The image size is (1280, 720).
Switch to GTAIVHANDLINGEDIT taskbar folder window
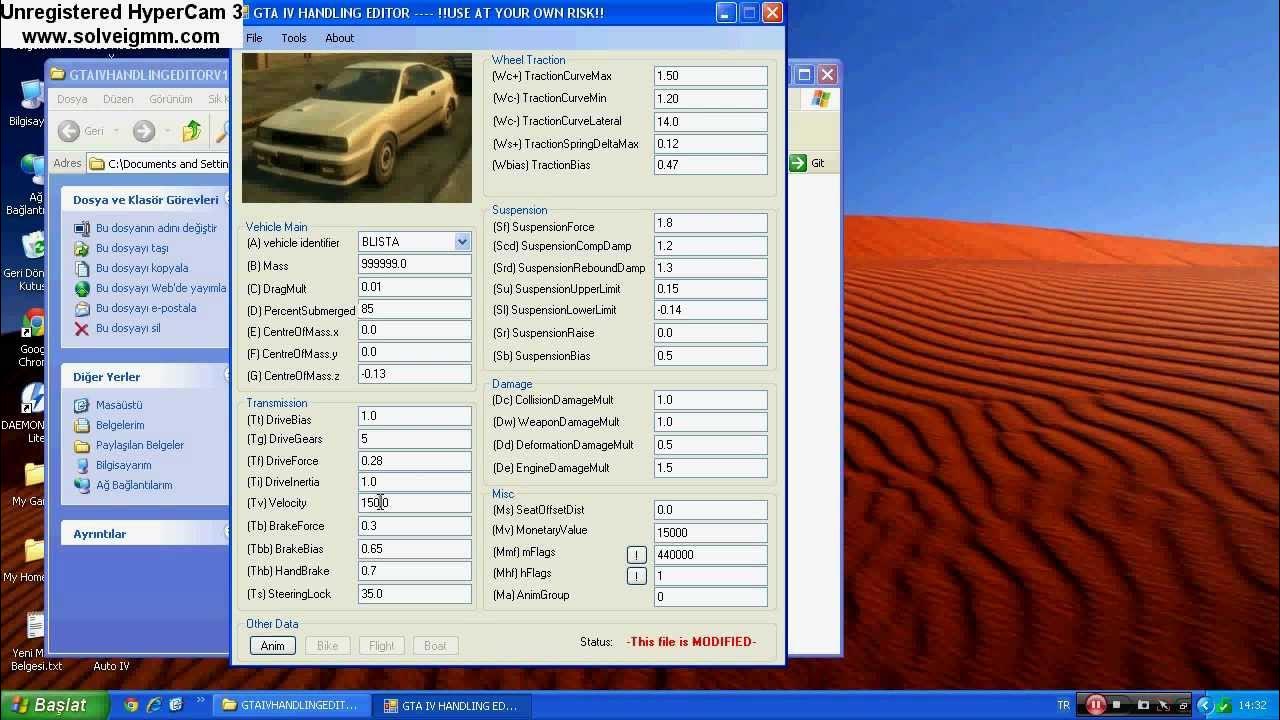pos(290,705)
